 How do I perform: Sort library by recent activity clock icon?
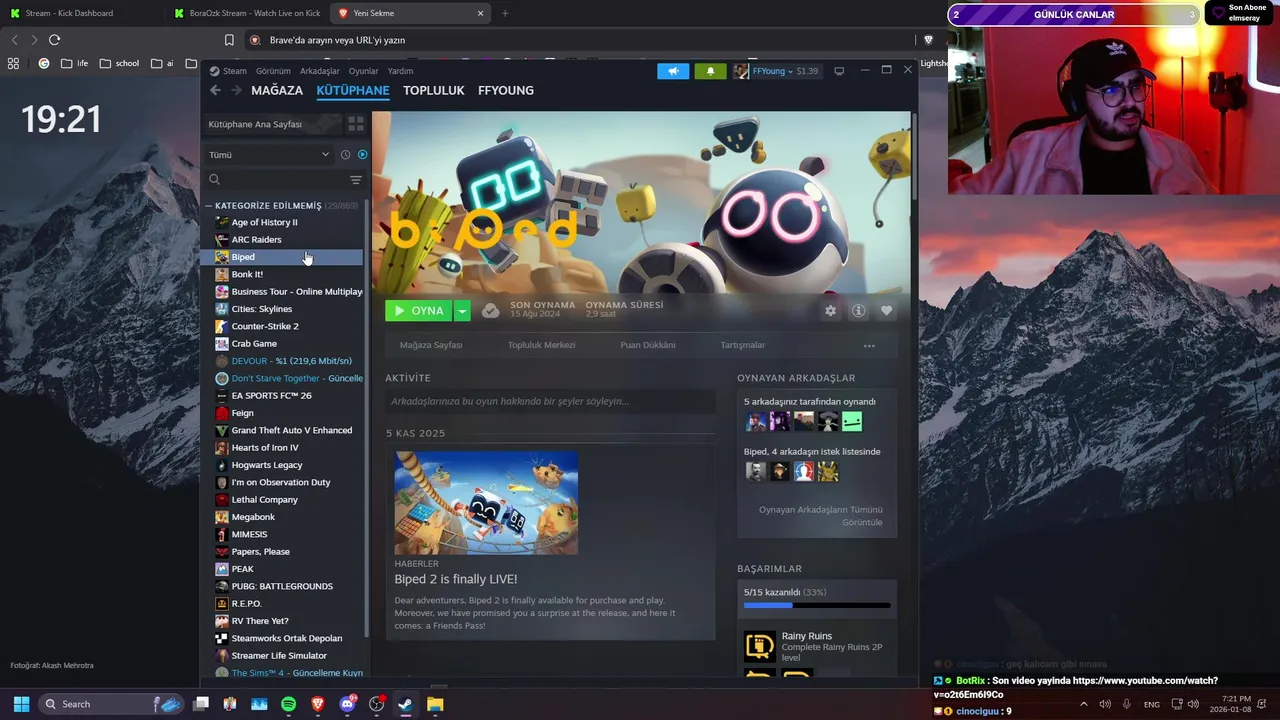(x=345, y=155)
